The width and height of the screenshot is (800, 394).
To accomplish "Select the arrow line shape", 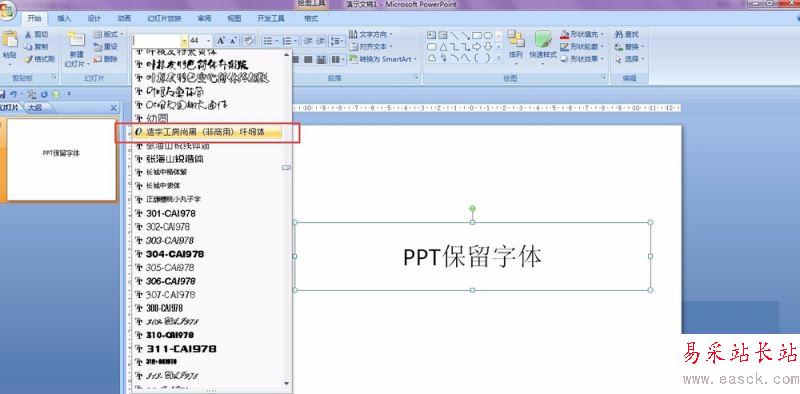I will (x=465, y=35).
